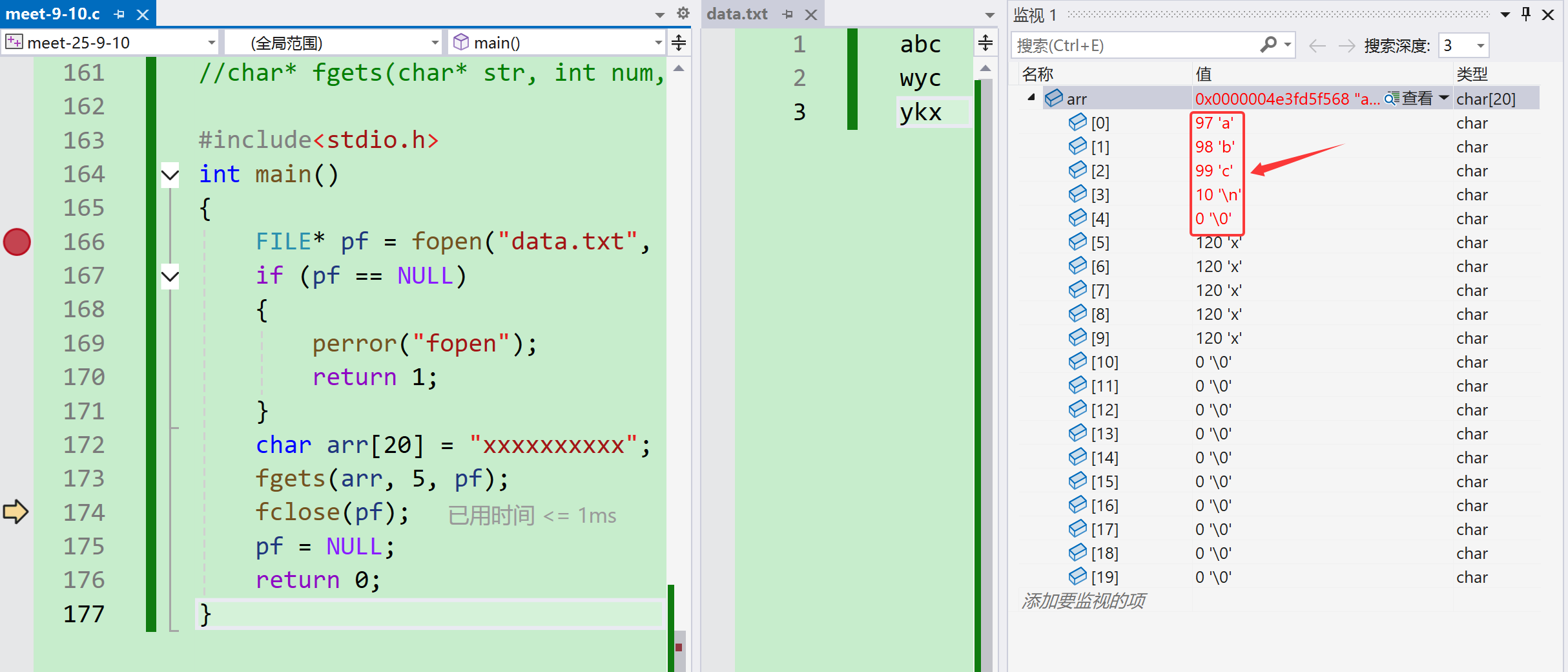
Task: Click 添加要监视的项 to add watch
Action: [x=1084, y=601]
